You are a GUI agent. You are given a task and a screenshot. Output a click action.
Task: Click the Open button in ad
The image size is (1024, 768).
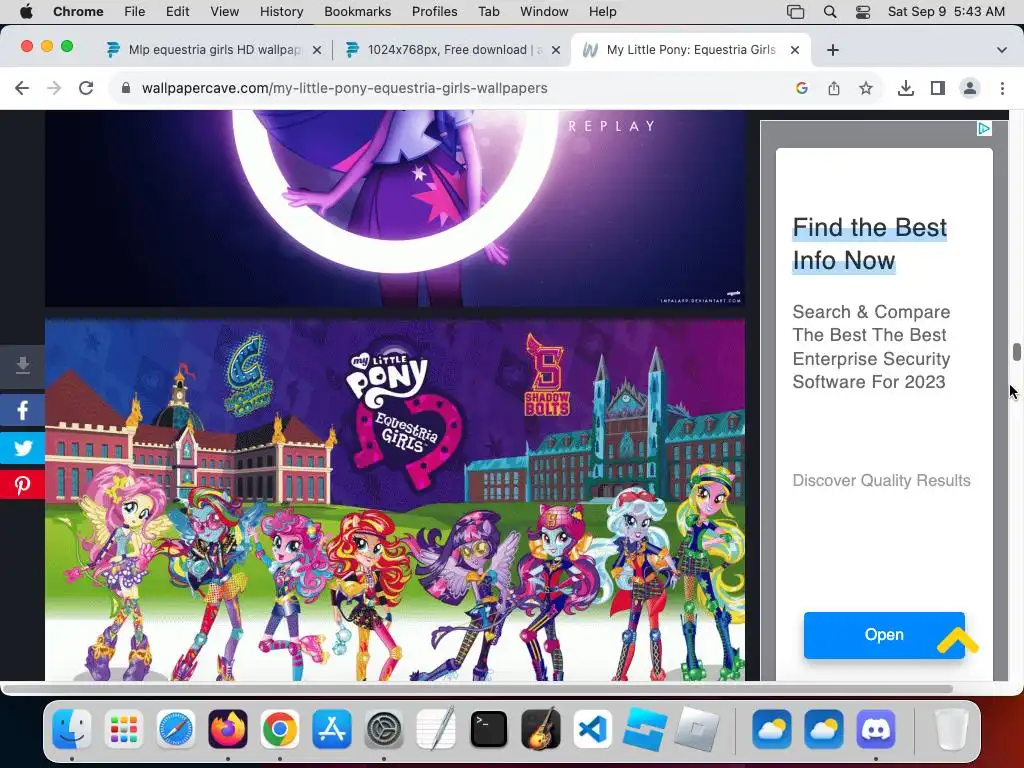(x=884, y=635)
